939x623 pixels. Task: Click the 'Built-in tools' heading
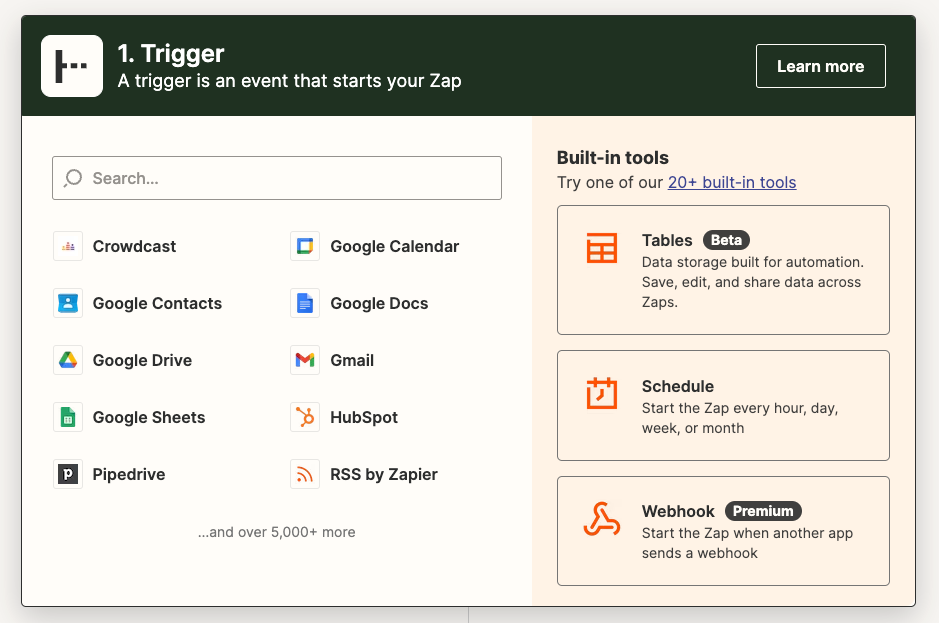click(x=613, y=158)
